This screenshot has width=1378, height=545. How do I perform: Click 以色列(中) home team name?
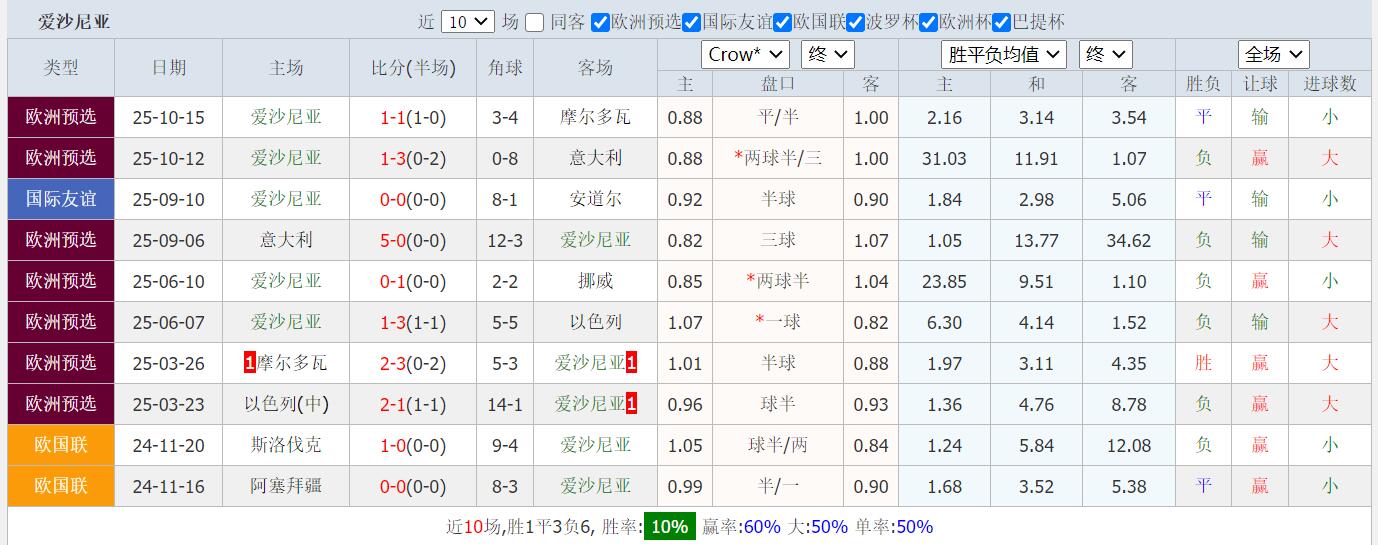[x=286, y=405]
